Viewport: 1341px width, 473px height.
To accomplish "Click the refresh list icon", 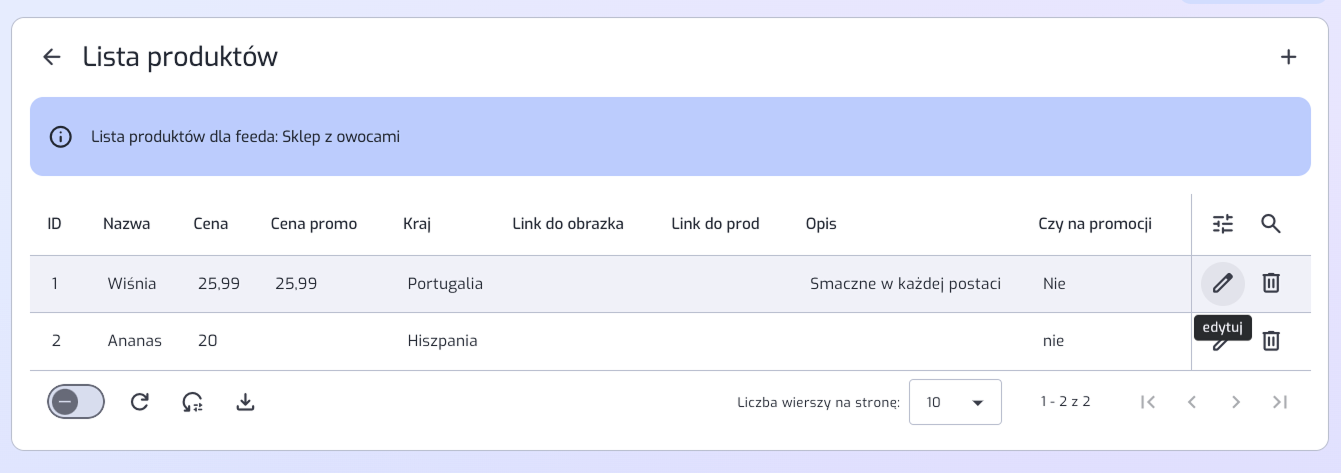I will 140,402.
